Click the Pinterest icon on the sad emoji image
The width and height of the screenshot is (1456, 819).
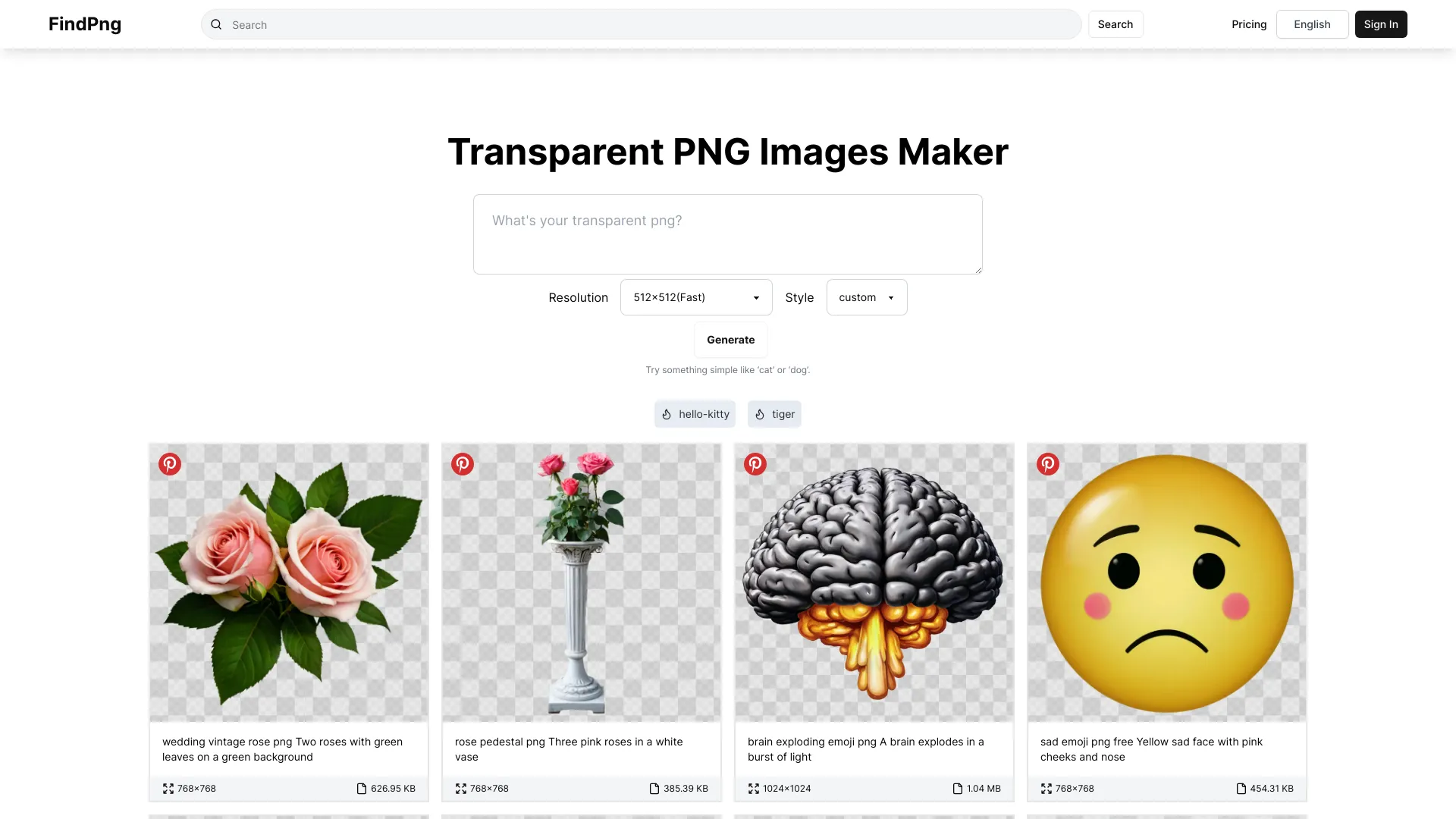[1047, 463]
